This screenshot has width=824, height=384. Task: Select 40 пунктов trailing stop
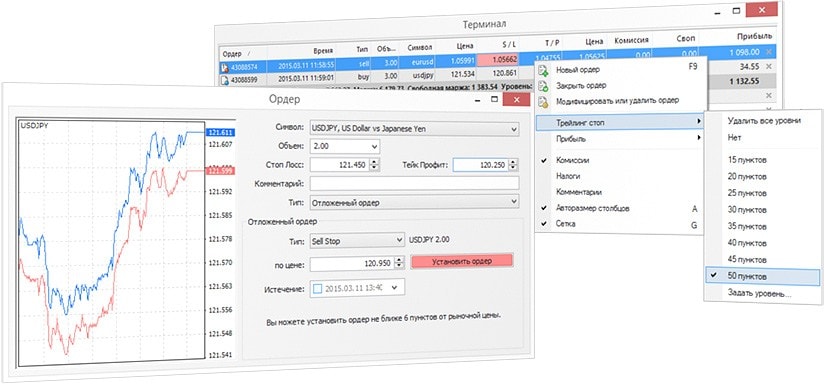tap(747, 243)
